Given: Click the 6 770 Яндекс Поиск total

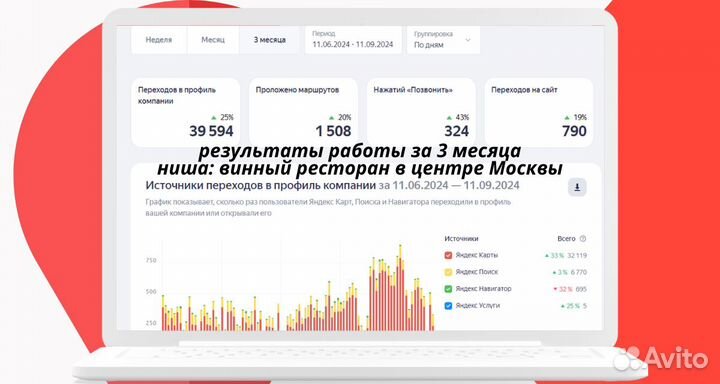Looking at the screenshot, I should coord(579,272).
